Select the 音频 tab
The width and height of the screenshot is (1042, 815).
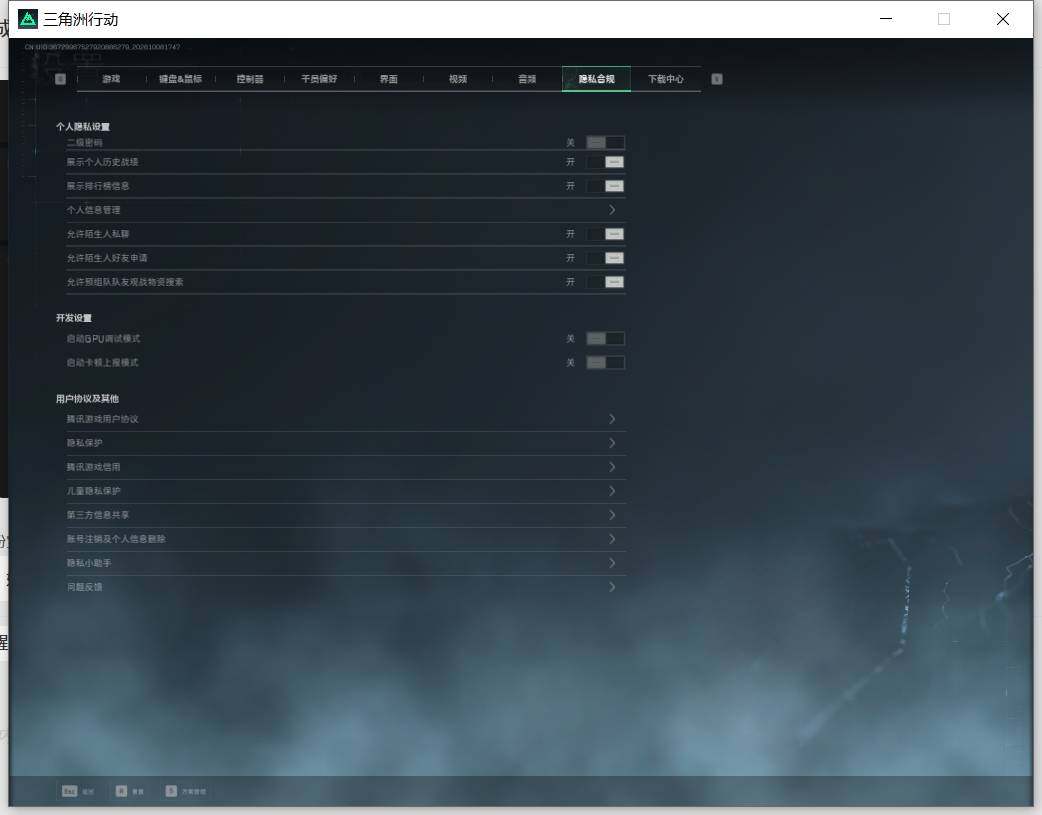pos(527,79)
